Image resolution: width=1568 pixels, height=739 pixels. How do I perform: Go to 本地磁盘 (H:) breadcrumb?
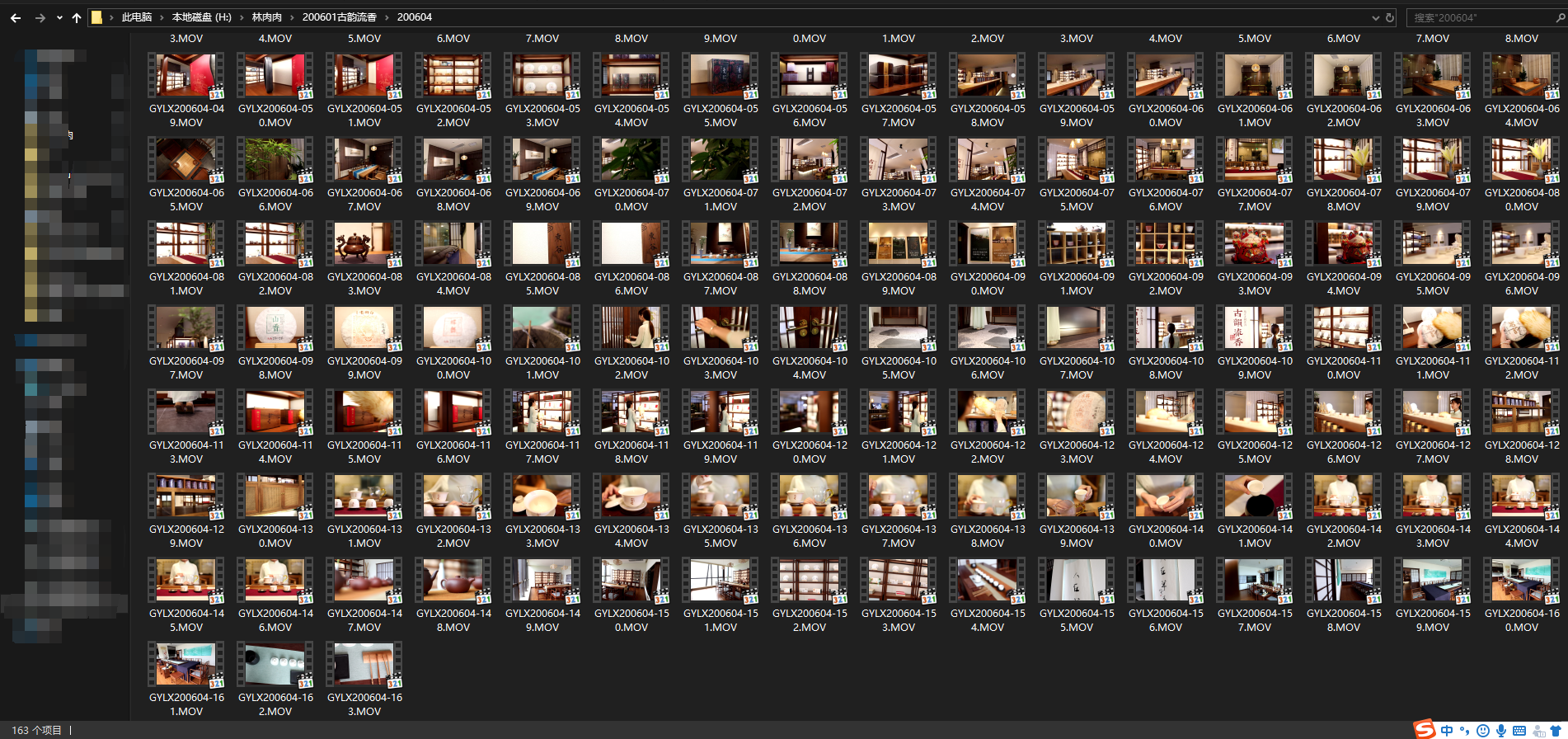[201, 17]
